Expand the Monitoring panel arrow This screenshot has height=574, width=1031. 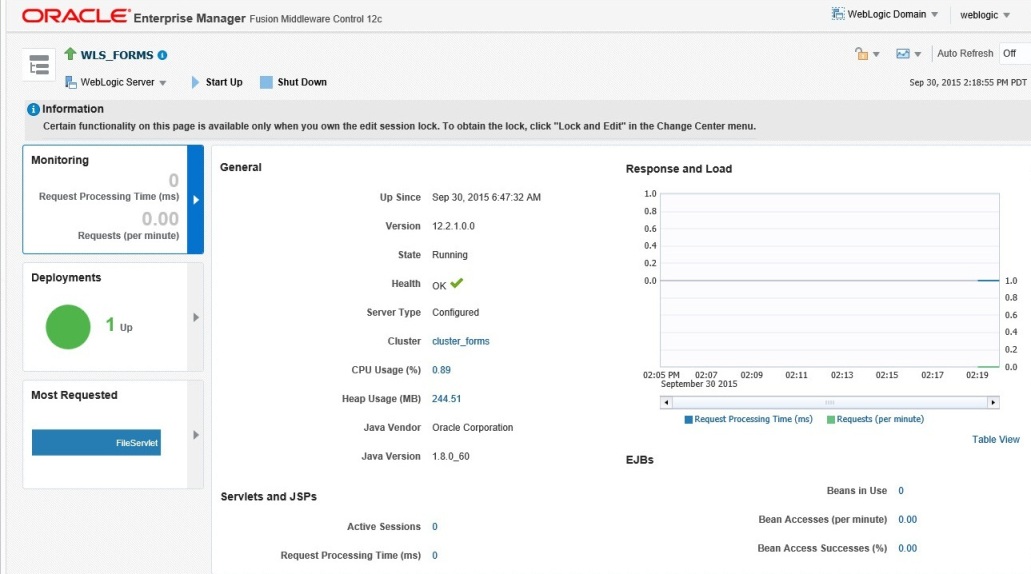point(195,199)
